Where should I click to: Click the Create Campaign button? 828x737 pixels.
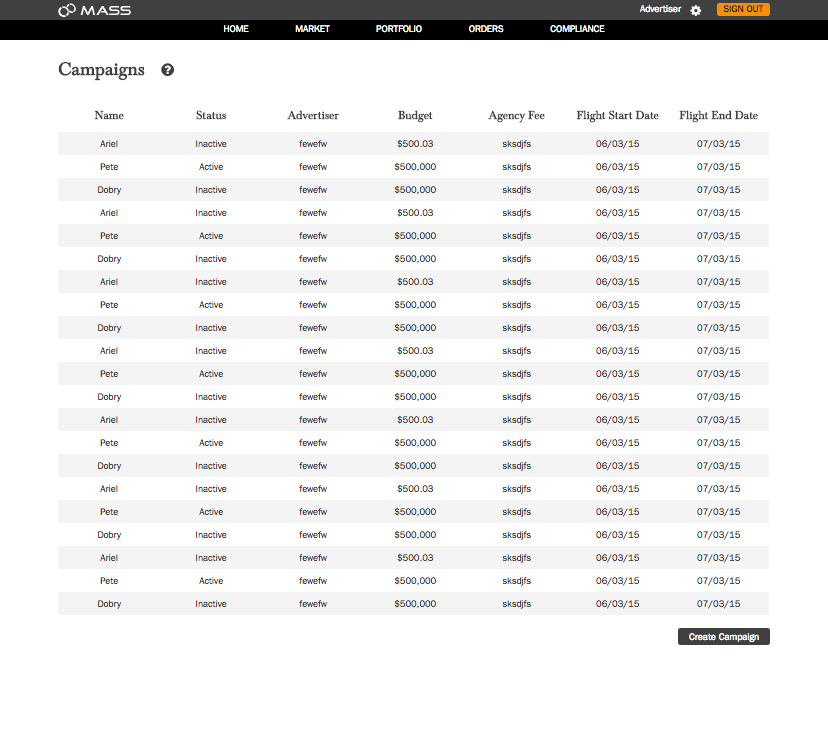[723, 637]
